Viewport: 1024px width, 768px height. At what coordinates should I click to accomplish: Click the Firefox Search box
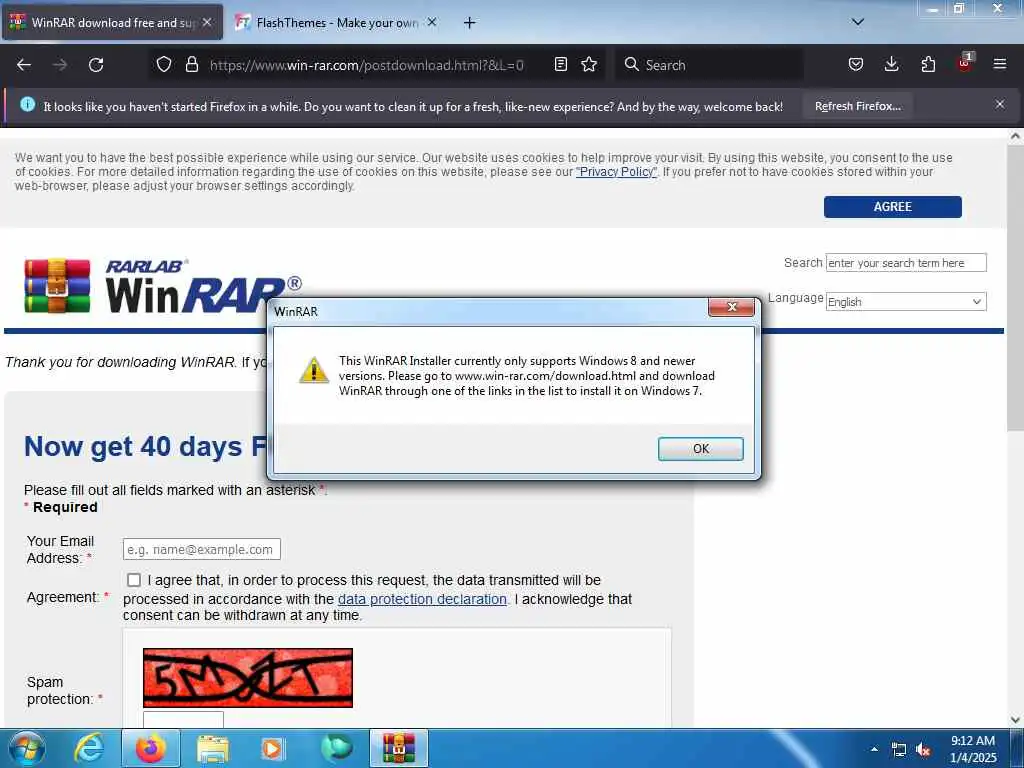click(x=709, y=65)
